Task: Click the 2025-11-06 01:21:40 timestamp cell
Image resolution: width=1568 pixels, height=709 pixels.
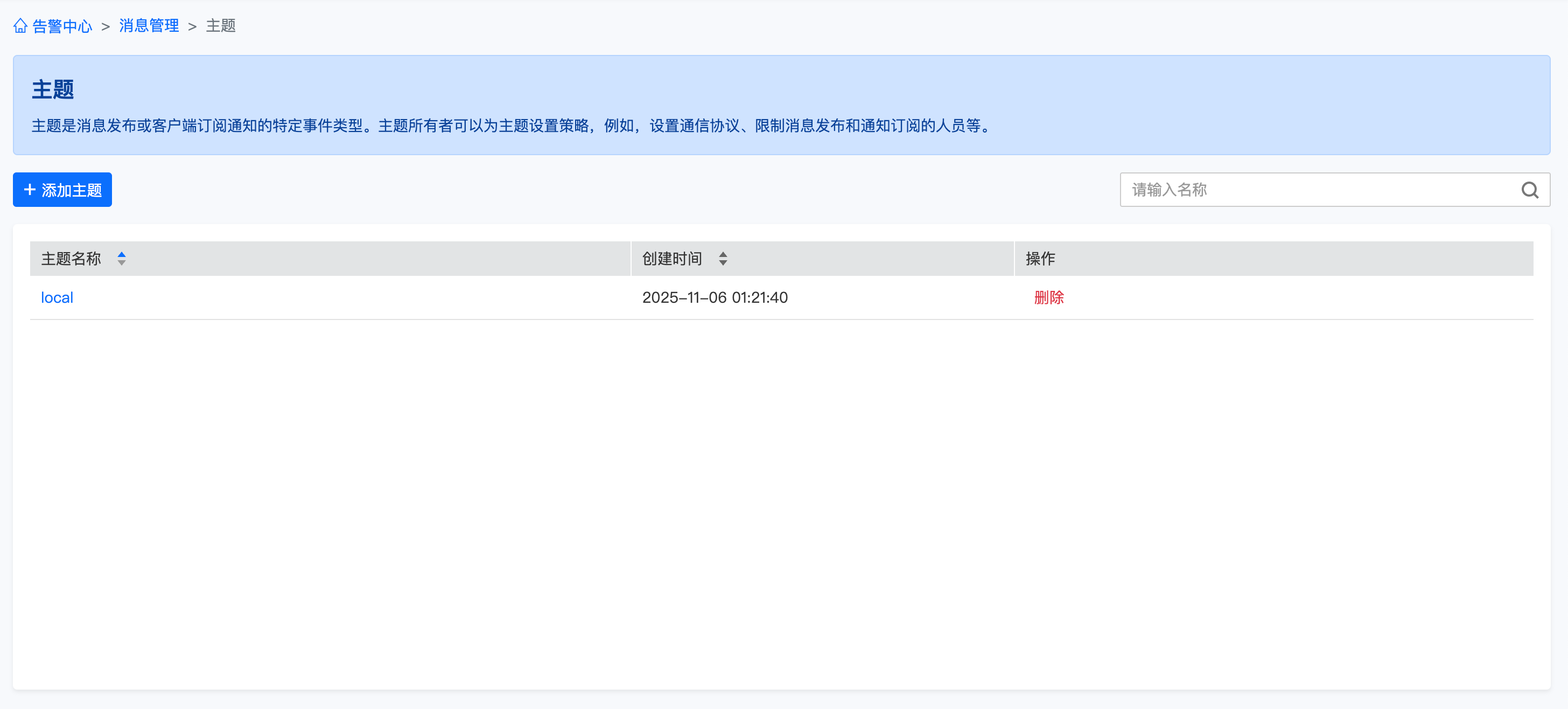Action: click(715, 298)
